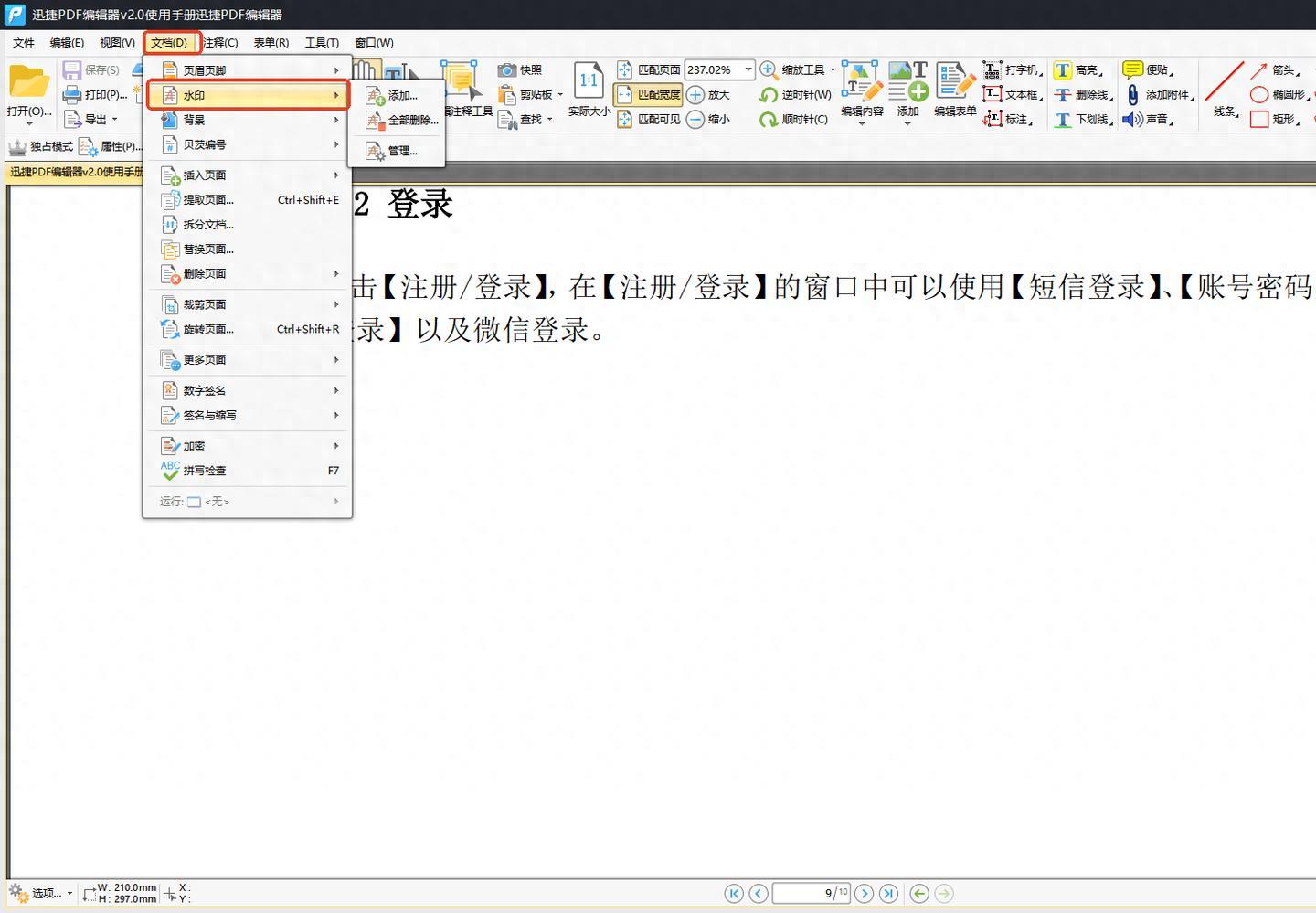The width and height of the screenshot is (1316, 913).
Task: Open the 注释(C) comments menu
Action: (x=220, y=43)
